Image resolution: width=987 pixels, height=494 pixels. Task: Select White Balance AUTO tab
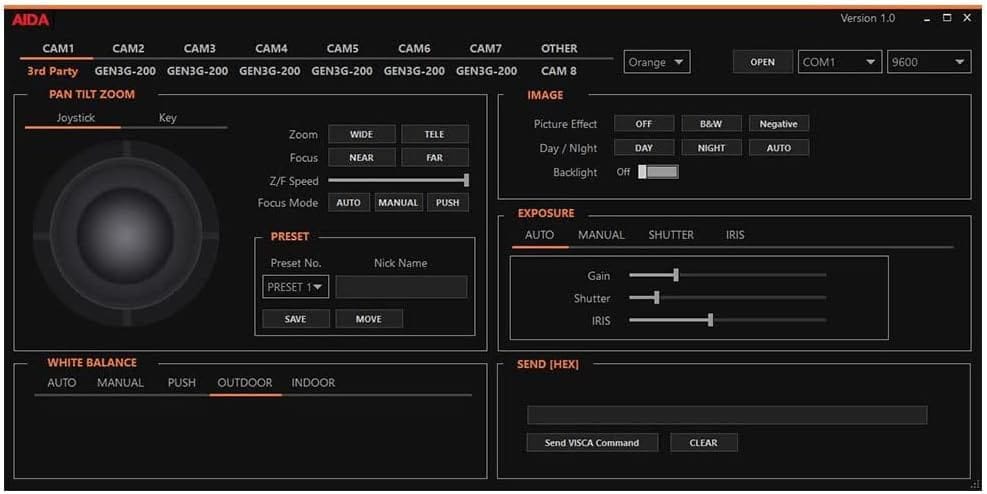click(62, 383)
